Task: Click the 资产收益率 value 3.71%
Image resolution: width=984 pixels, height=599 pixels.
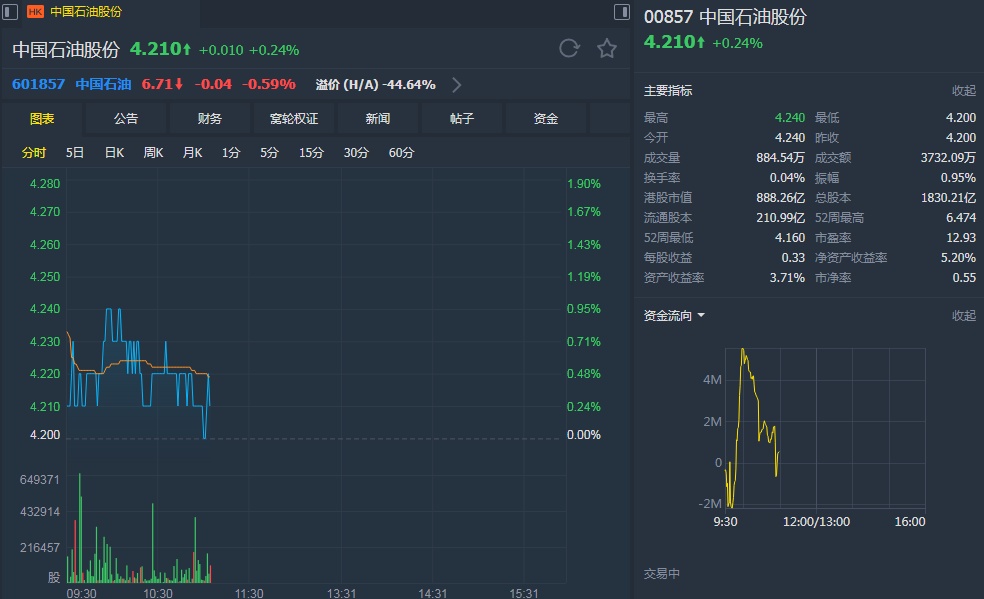Action: pos(787,278)
